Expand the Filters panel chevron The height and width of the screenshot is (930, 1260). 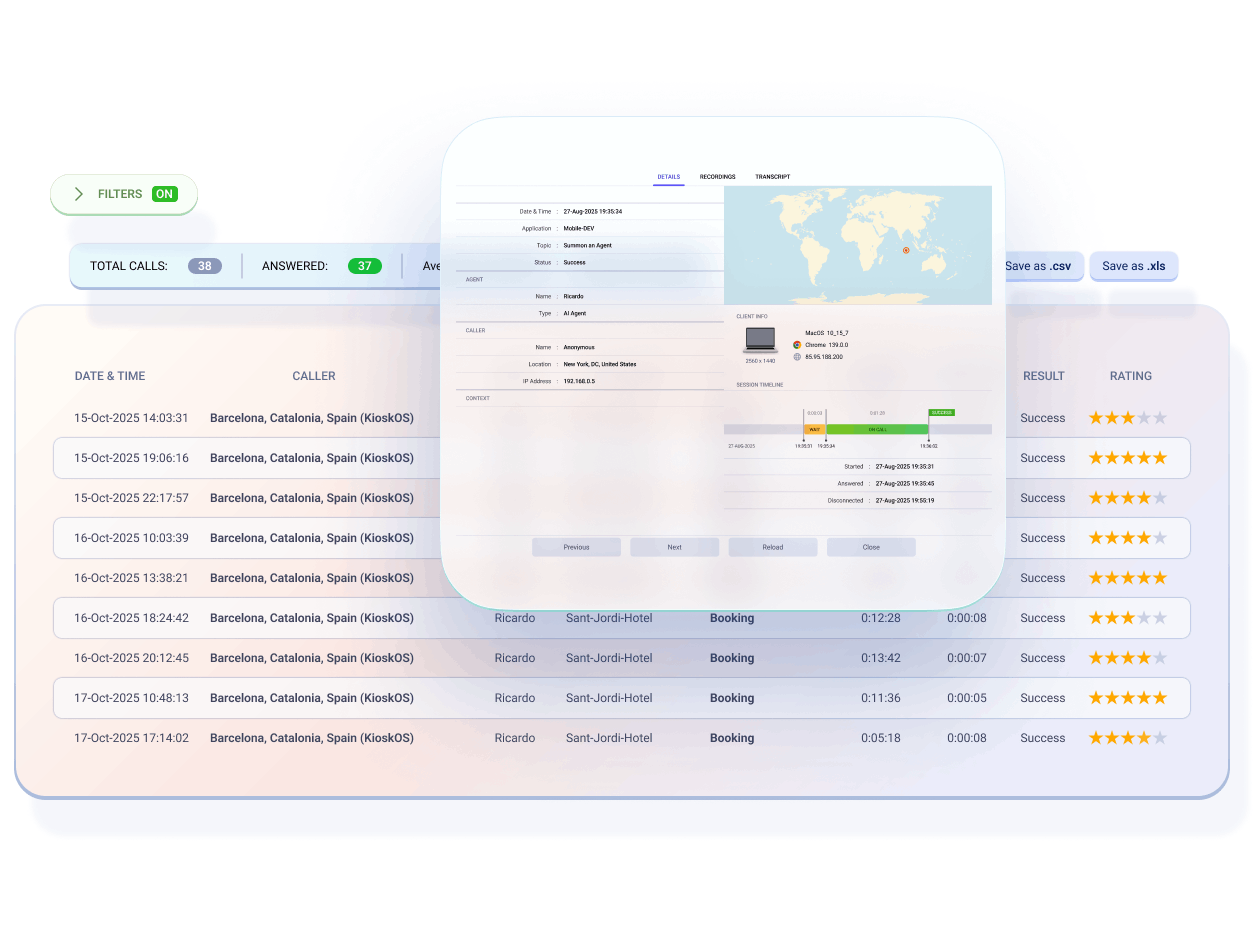(79, 194)
